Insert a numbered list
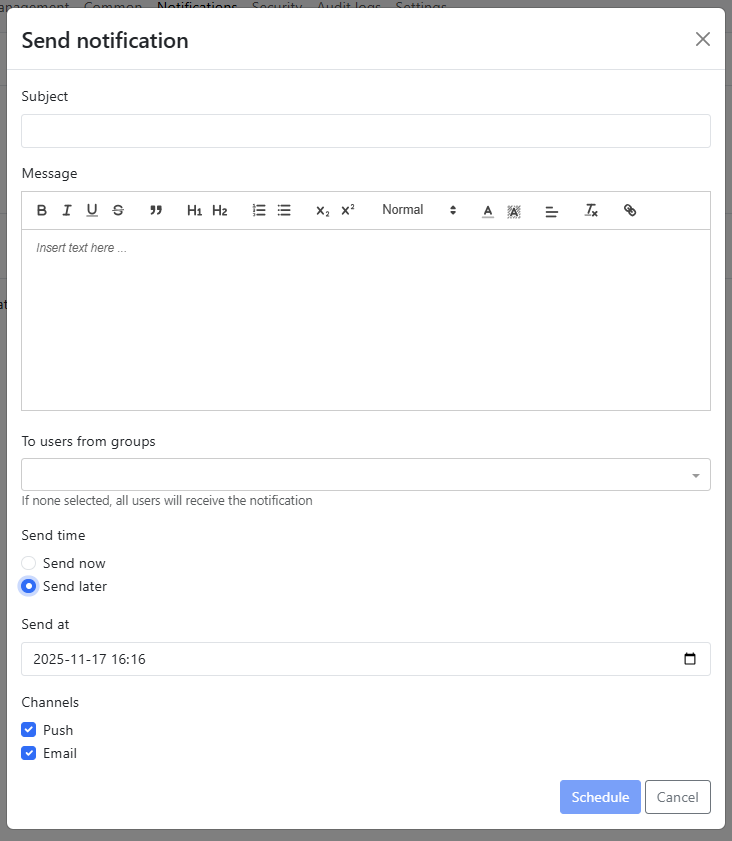Screen dimensions: 732x841 click(x=259, y=211)
